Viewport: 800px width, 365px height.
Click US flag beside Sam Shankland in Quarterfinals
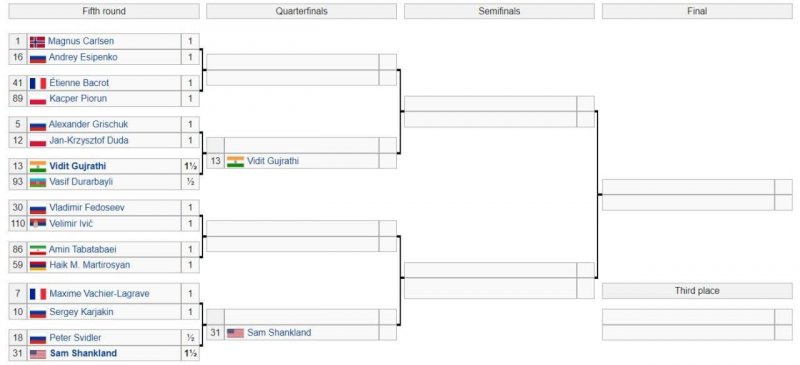click(x=235, y=333)
